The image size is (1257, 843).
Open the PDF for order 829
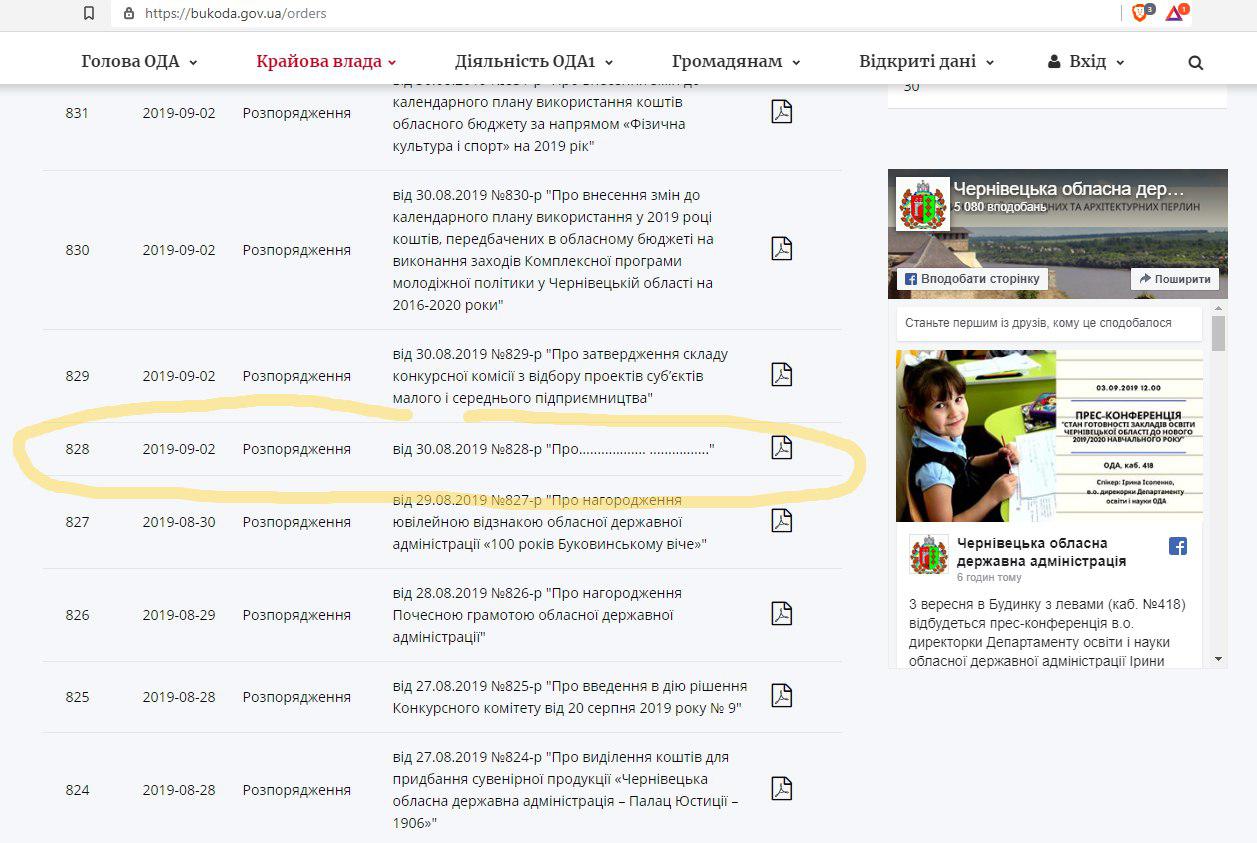(x=781, y=375)
